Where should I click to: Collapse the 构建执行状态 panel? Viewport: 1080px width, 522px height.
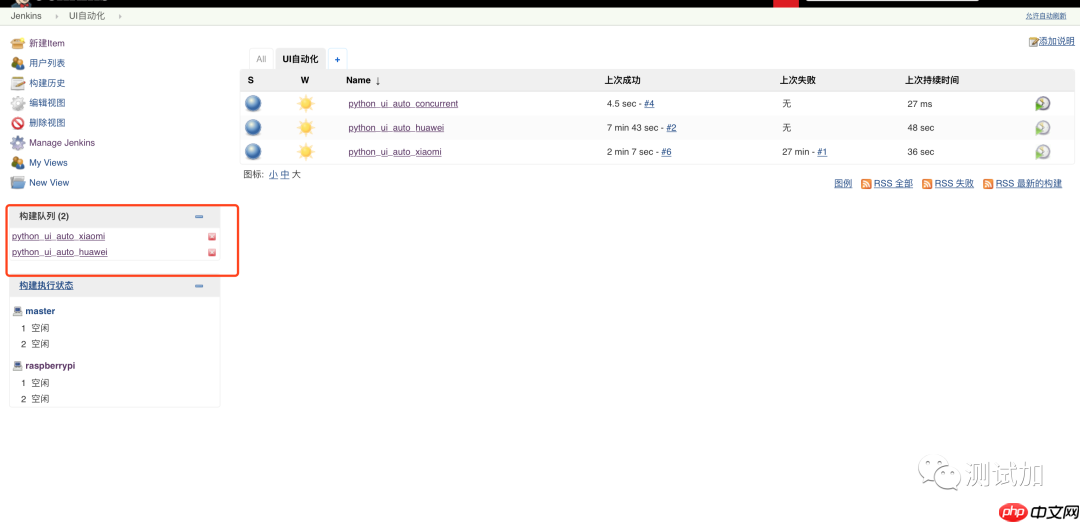pos(199,286)
